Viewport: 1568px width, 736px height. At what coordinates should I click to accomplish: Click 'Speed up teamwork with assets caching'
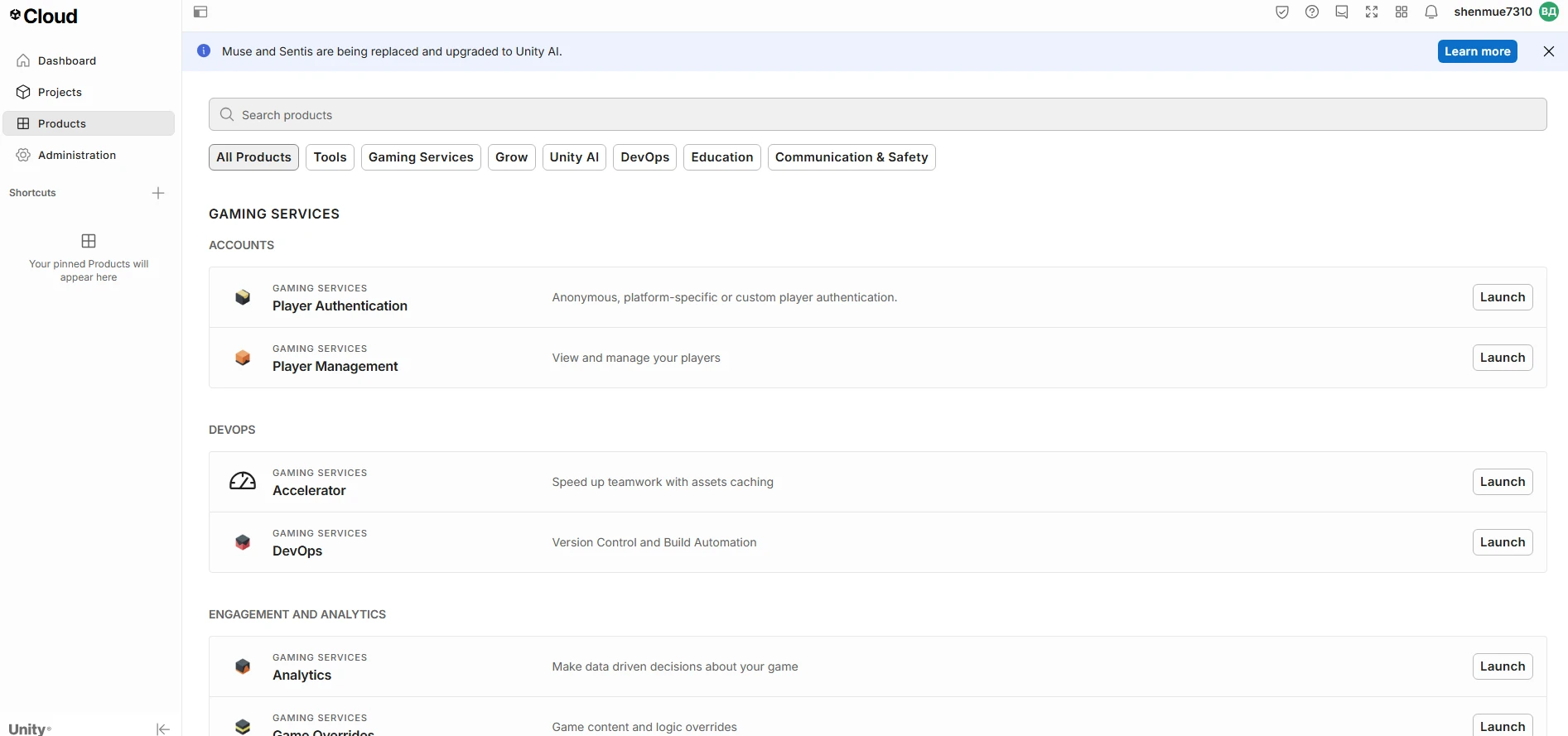click(663, 482)
